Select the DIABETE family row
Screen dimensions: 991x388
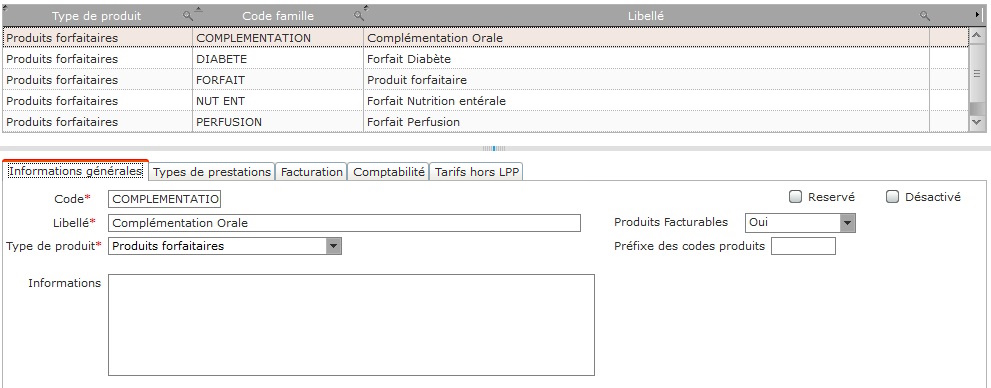click(x=485, y=59)
